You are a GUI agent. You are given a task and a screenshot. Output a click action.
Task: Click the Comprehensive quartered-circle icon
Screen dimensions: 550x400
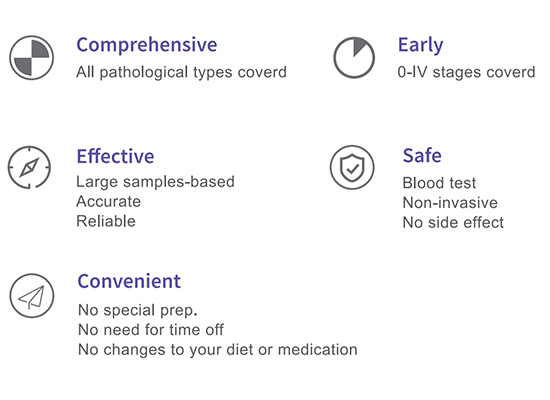point(32,58)
